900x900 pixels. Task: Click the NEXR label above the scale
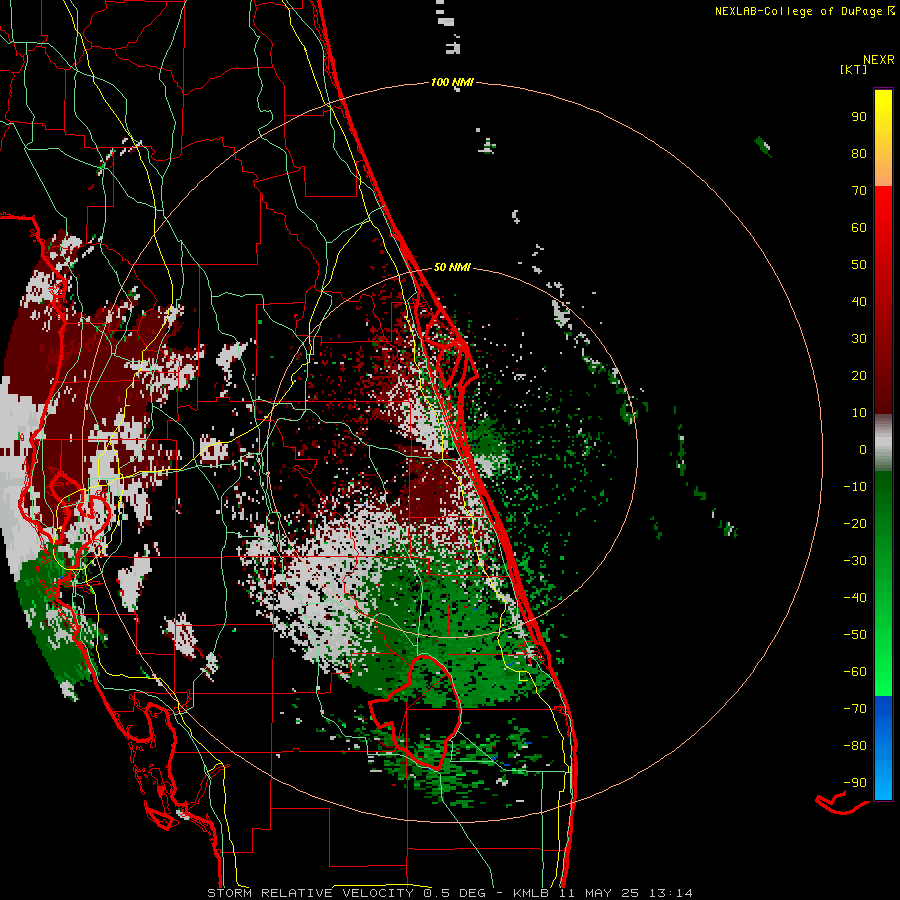coord(879,60)
